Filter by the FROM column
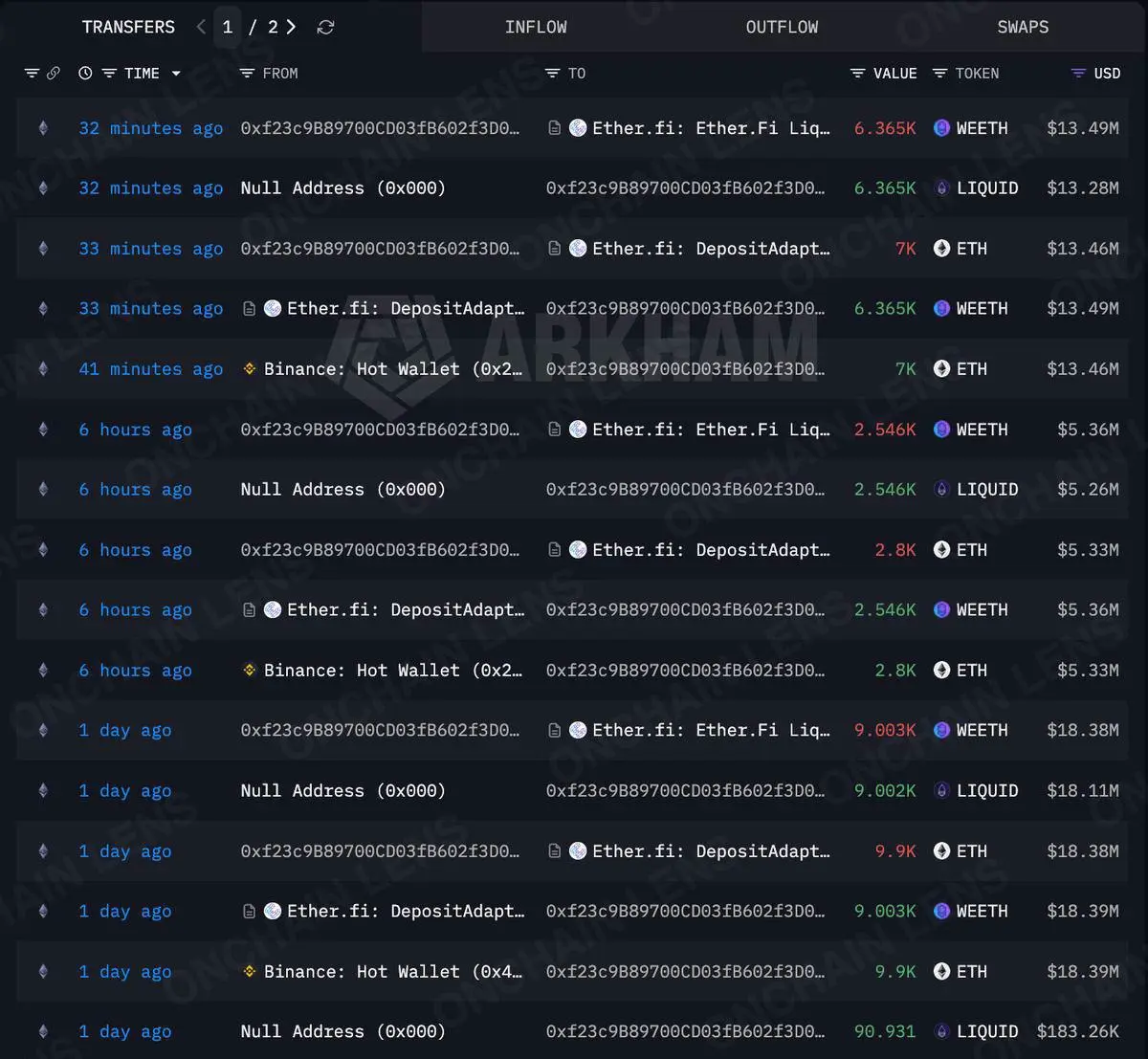 [x=247, y=74]
